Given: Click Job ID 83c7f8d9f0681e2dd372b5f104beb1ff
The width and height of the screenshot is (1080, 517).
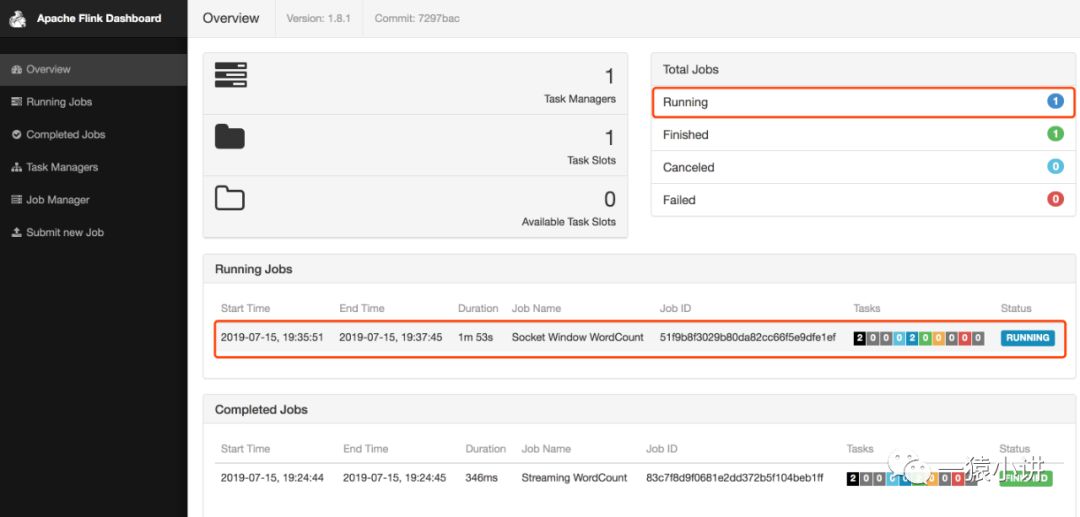Looking at the screenshot, I should pos(734,478).
